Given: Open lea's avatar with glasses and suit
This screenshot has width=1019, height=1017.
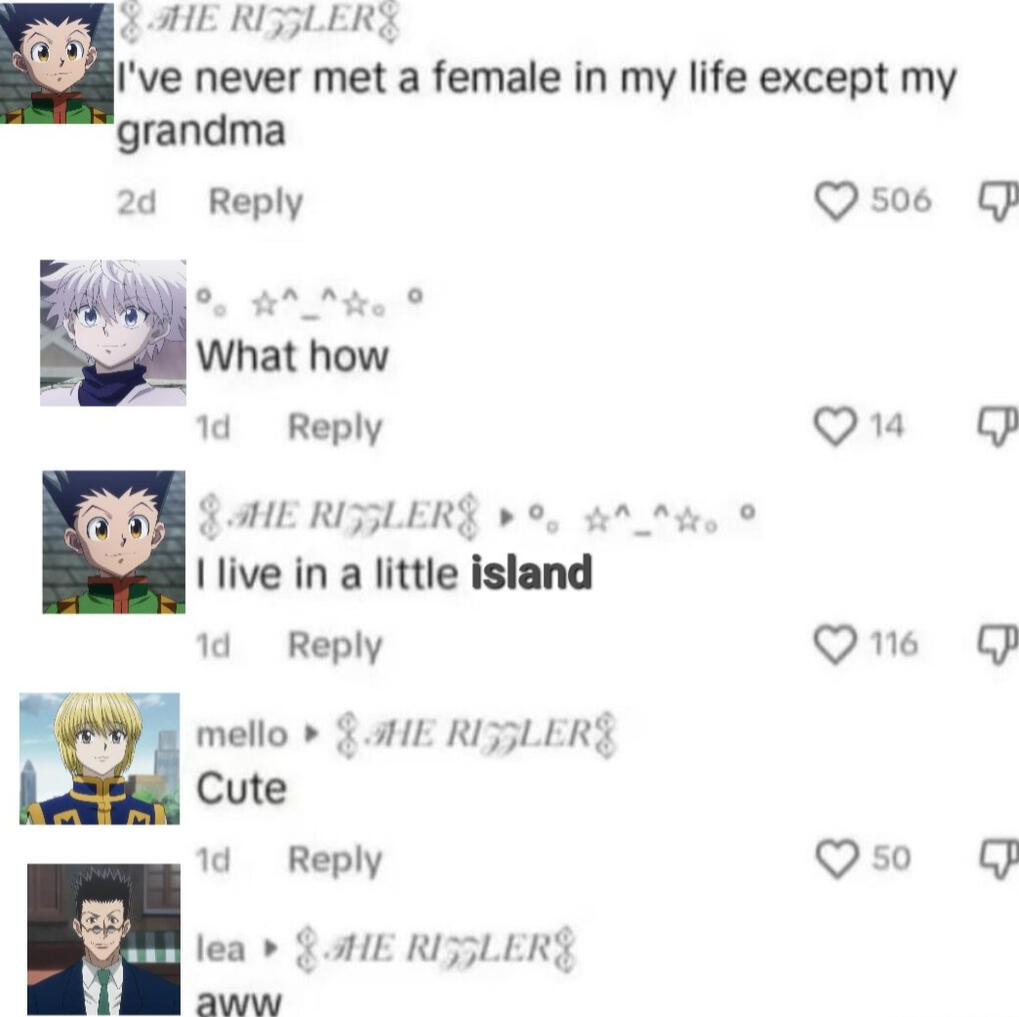Looking at the screenshot, I should (104, 939).
